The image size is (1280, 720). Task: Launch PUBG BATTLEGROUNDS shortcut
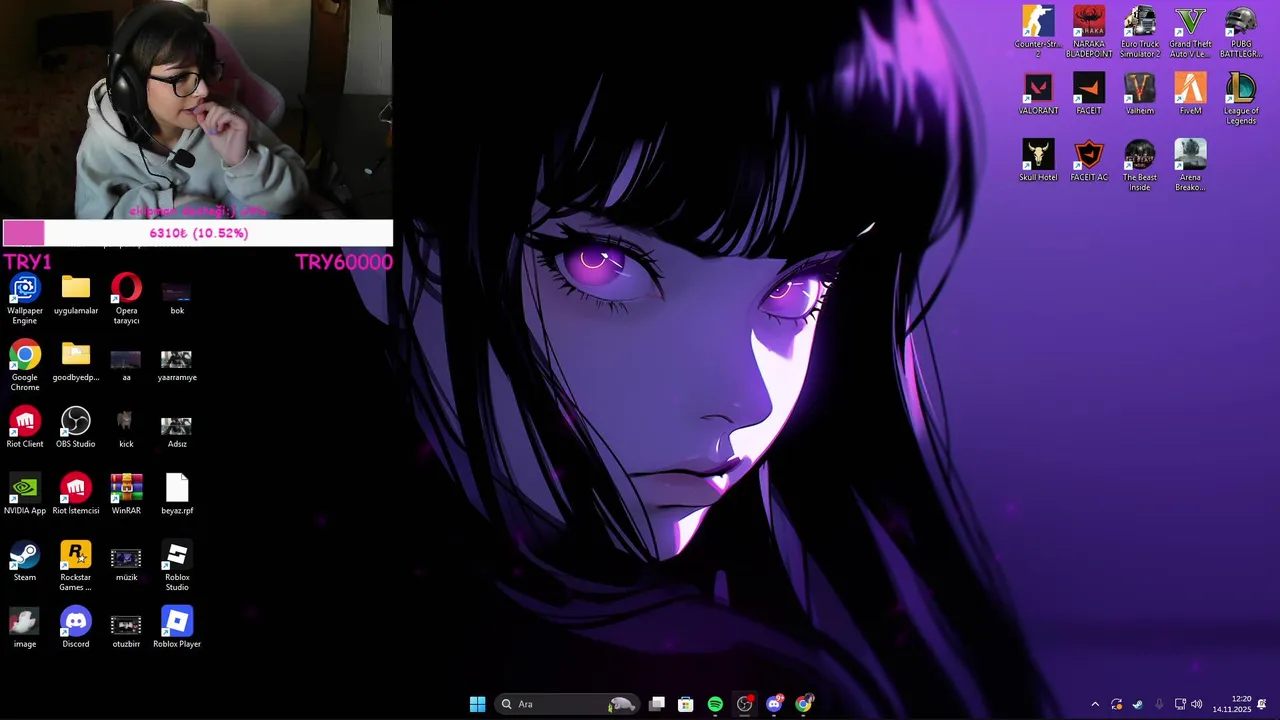(1241, 32)
